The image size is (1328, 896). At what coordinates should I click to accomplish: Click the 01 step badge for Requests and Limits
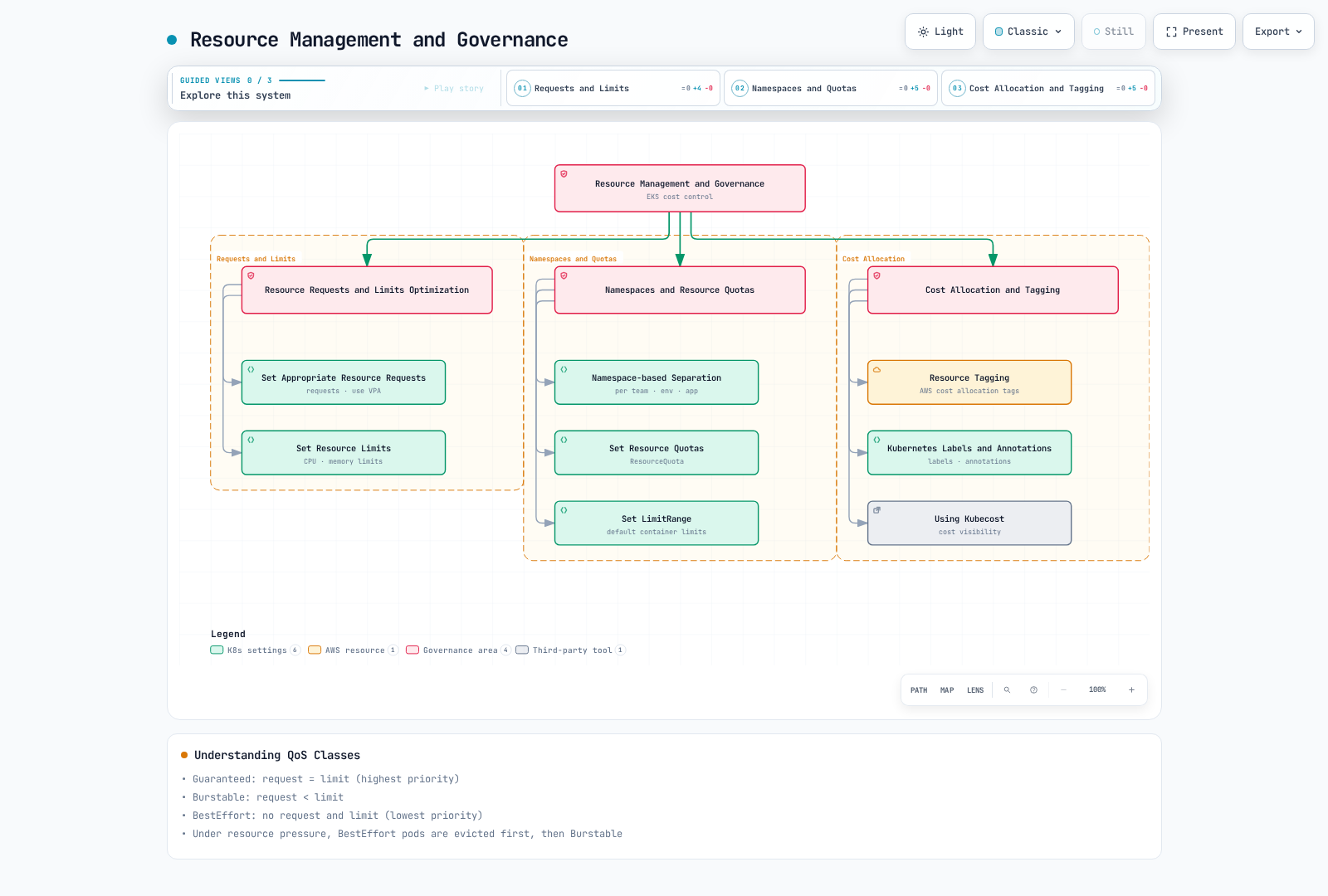click(522, 88)
